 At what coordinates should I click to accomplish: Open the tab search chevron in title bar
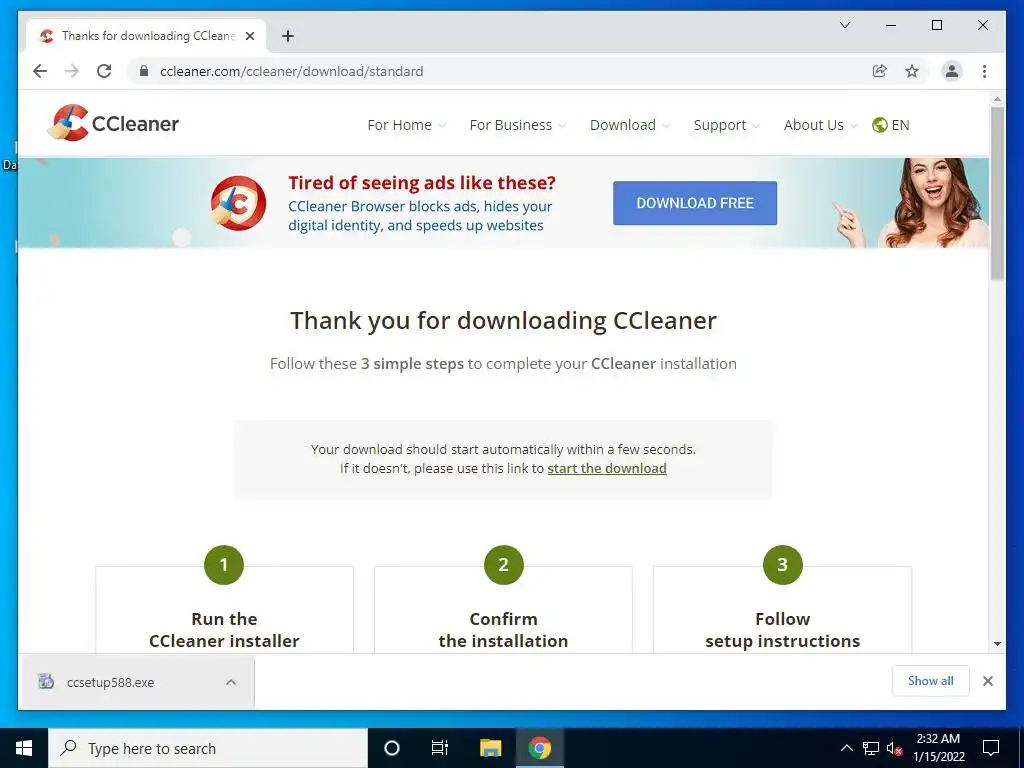[844, 25]
